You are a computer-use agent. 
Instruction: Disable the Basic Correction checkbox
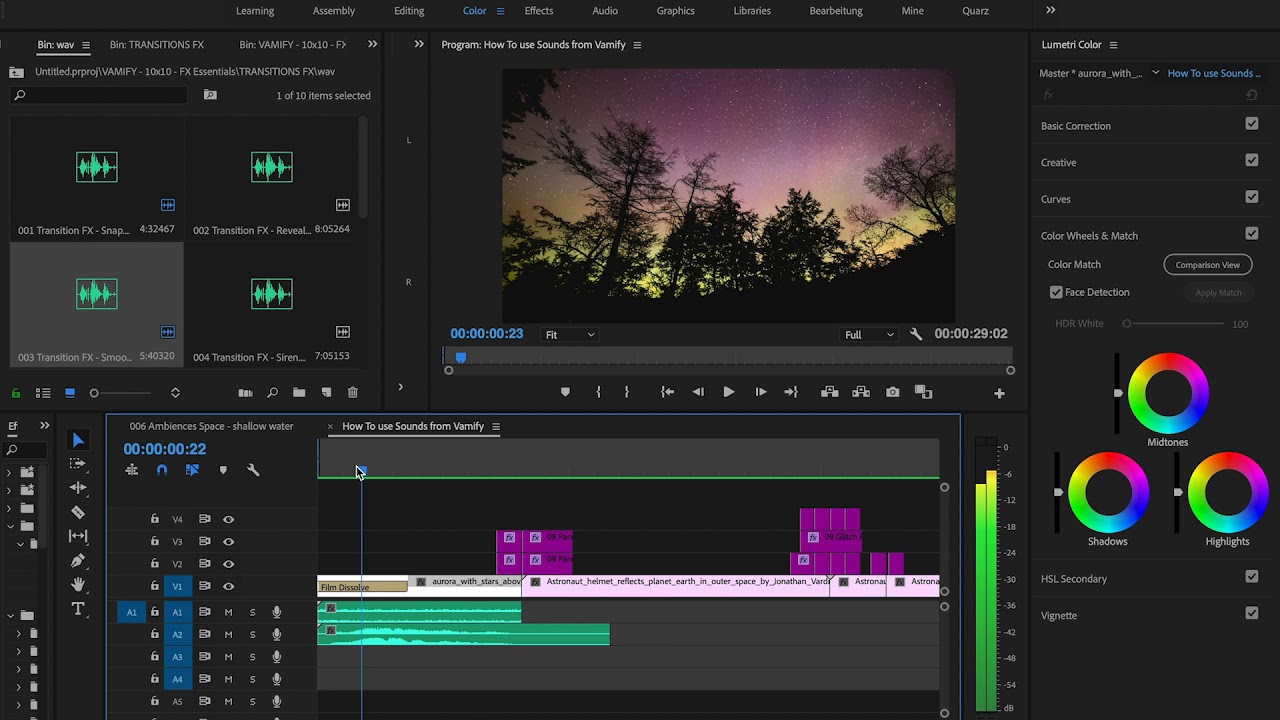[1251, 124]
